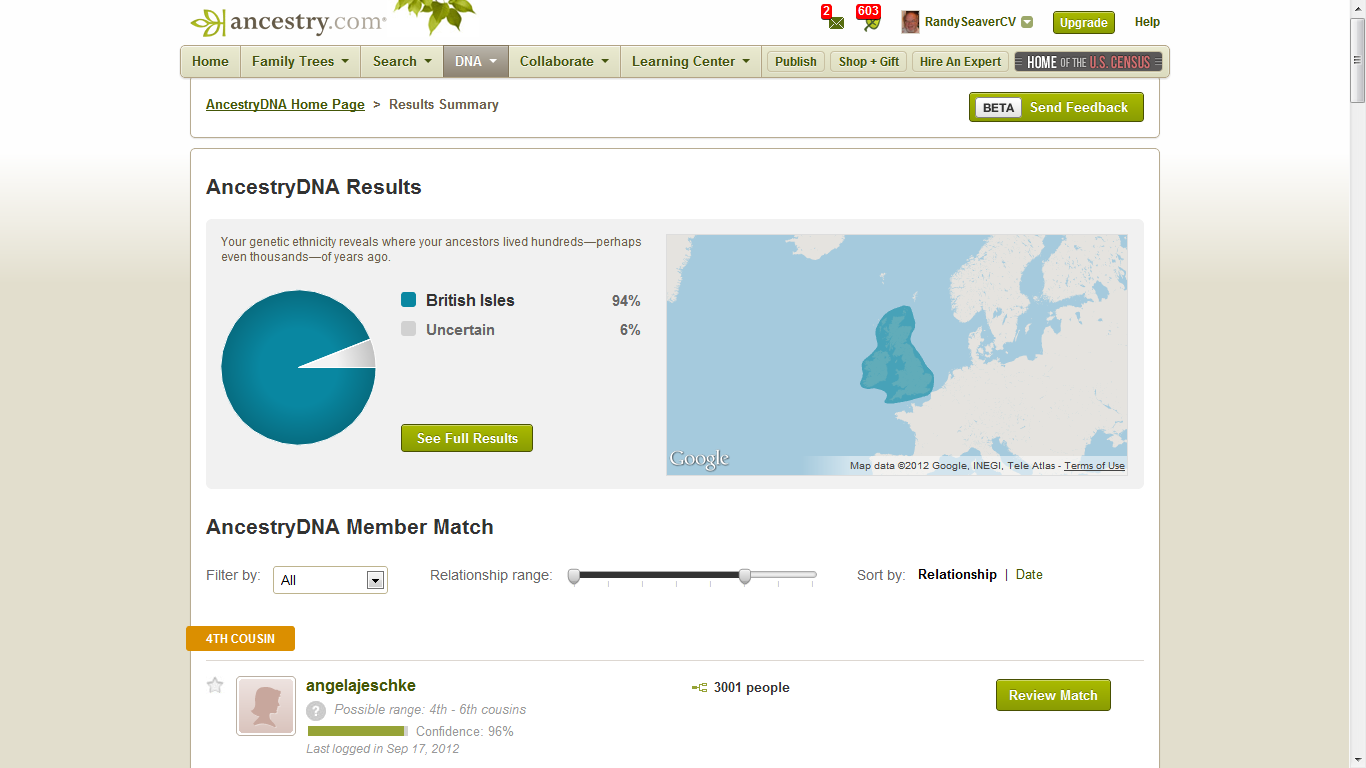Viewport: 1366px width, 768px height.
Task: Click the Confidence 96% bar
Action: pyautogui.click(x=358, y=731)
